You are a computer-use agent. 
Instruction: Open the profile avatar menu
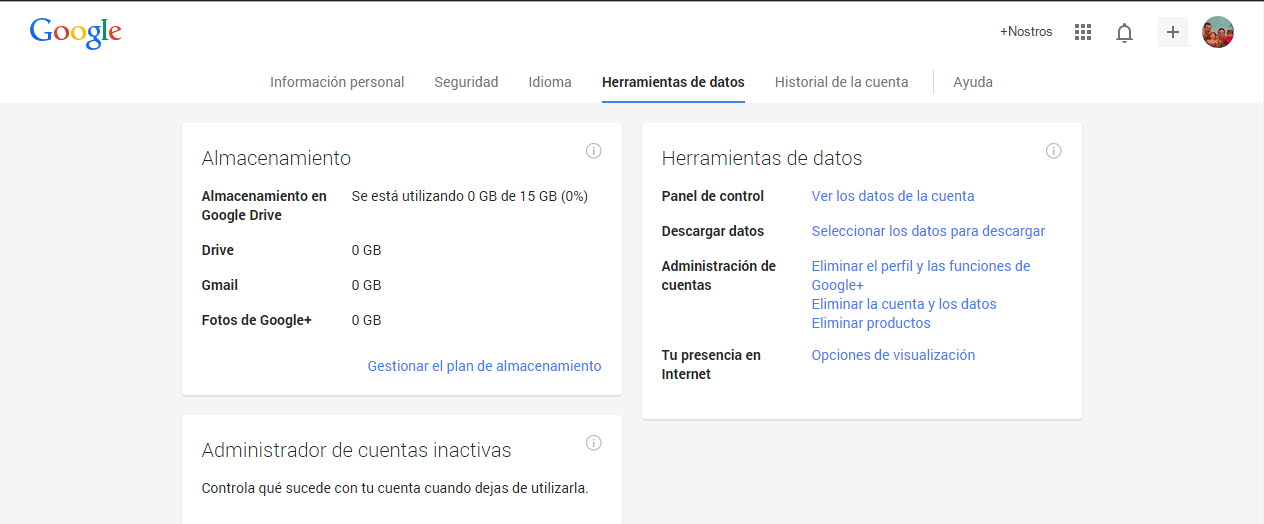click(x=1217, y=32)
